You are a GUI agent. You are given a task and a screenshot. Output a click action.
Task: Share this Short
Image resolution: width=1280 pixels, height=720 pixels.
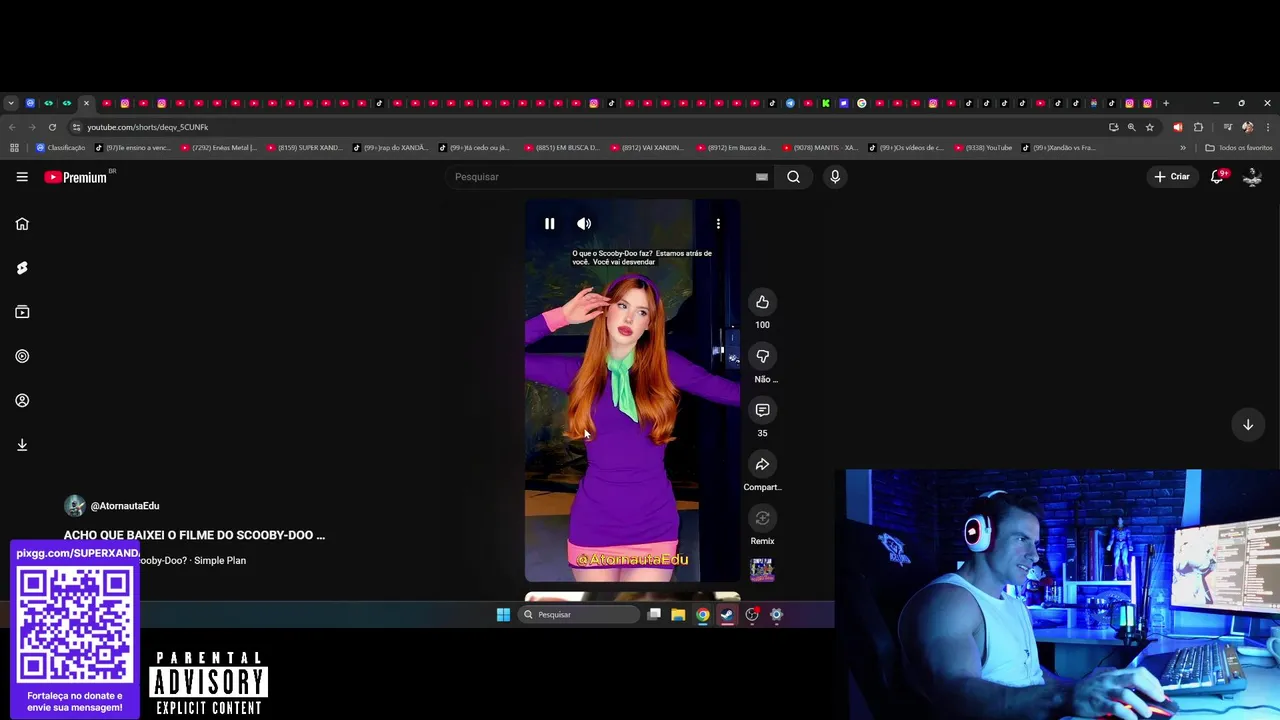click(x=762, y=464)
